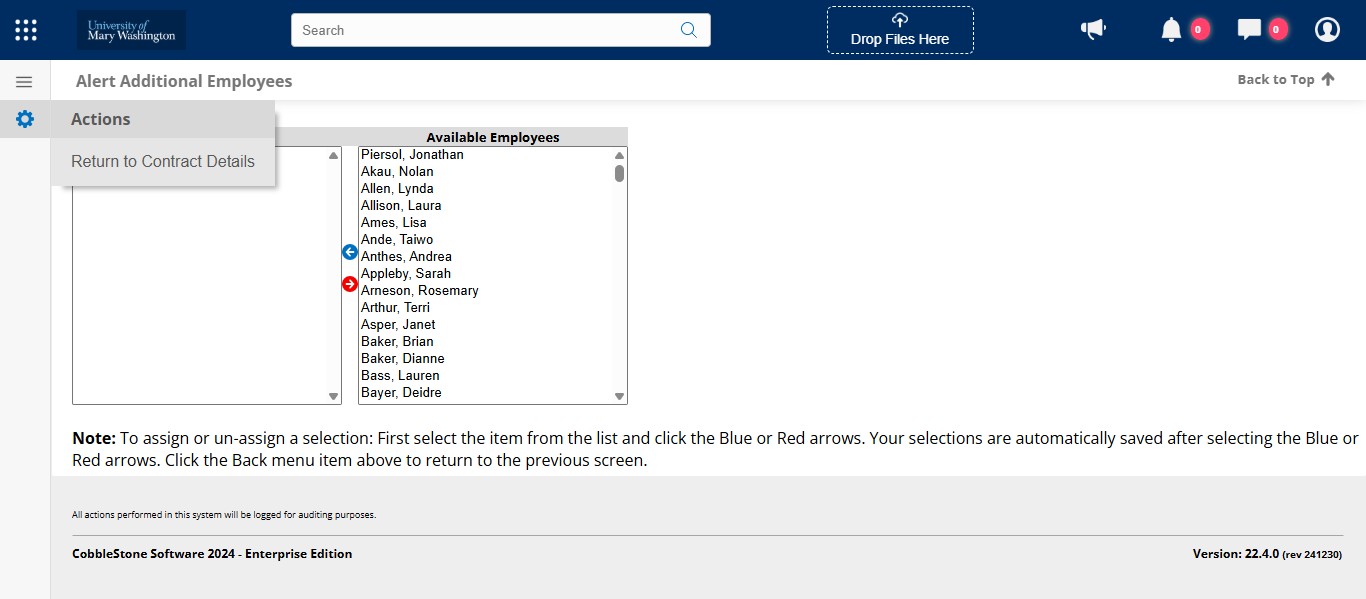Open notifications via the bell icon

point(1170,29)
